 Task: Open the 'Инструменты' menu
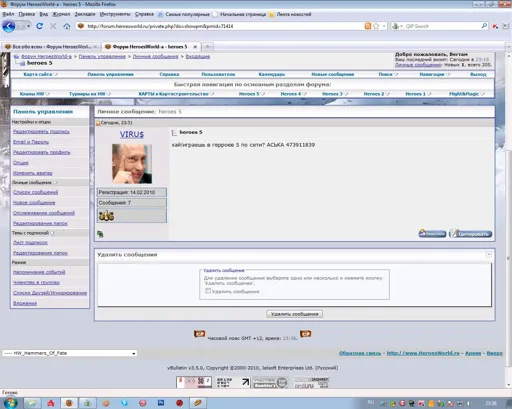tap(115, 14)
